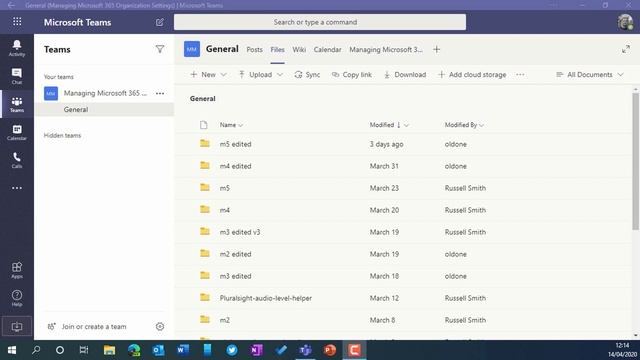Select the Teams icon in sidebar
640x360 pixels.
tap(17, 104)
